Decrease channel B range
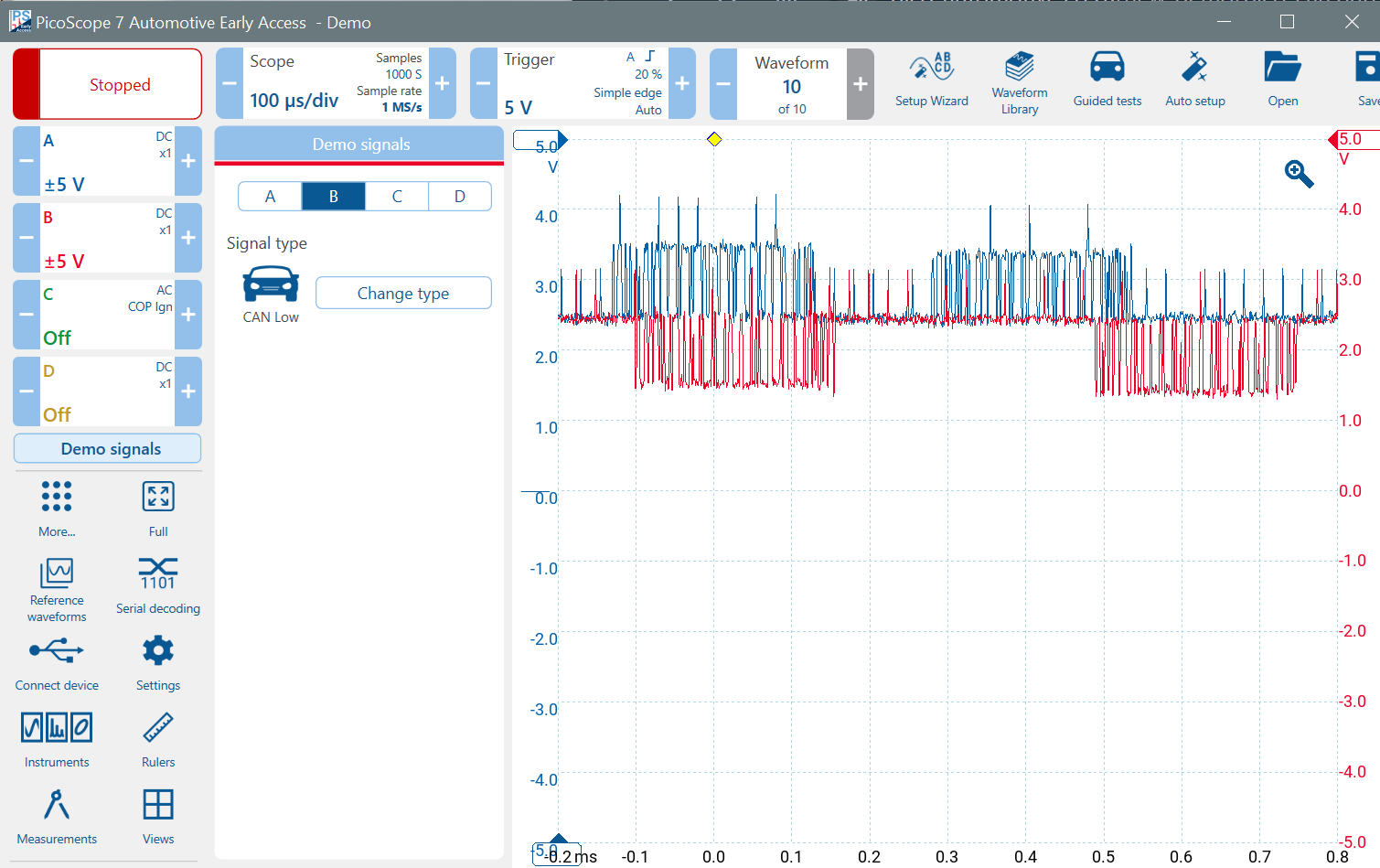This screenshot has height=868, width=1380. coord(27,238)
